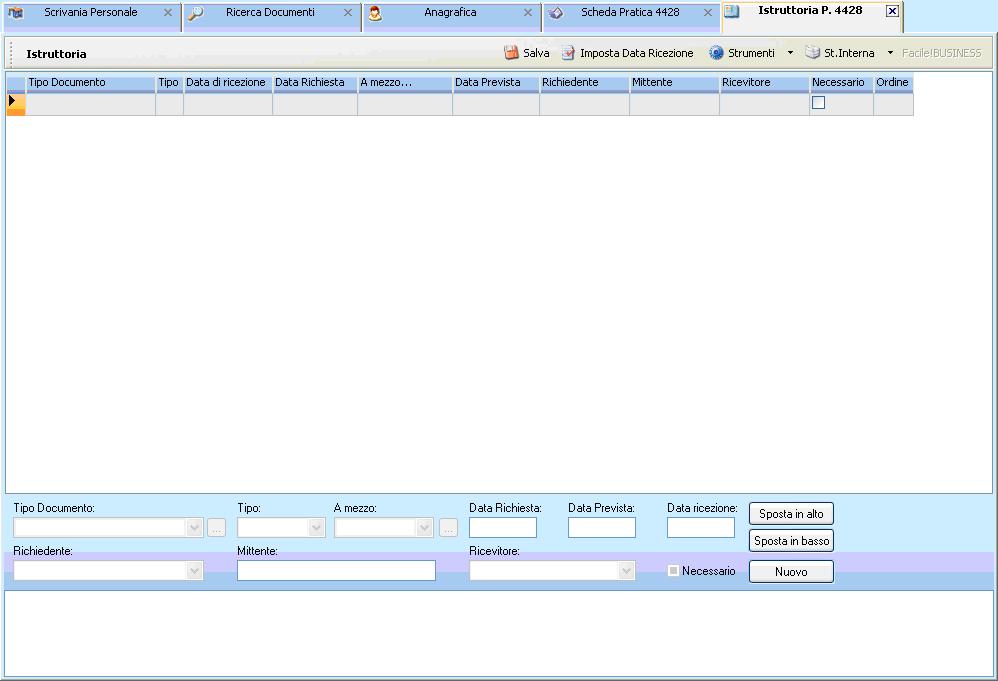Click the Richiedente column header
The height and width of the screenshot is (681, 998).
click(x=584, y=83)
